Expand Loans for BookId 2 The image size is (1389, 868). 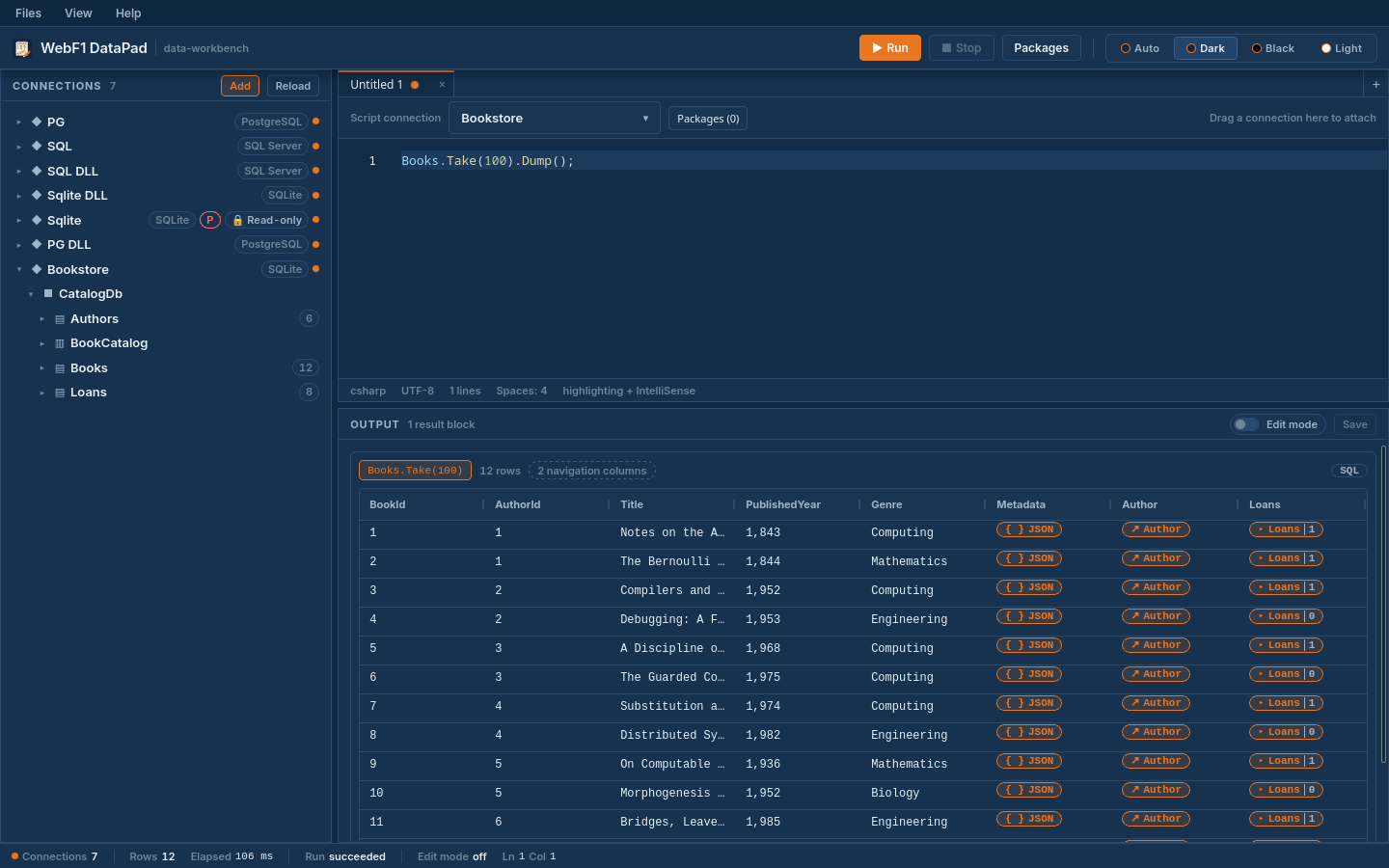point(1286,558)
